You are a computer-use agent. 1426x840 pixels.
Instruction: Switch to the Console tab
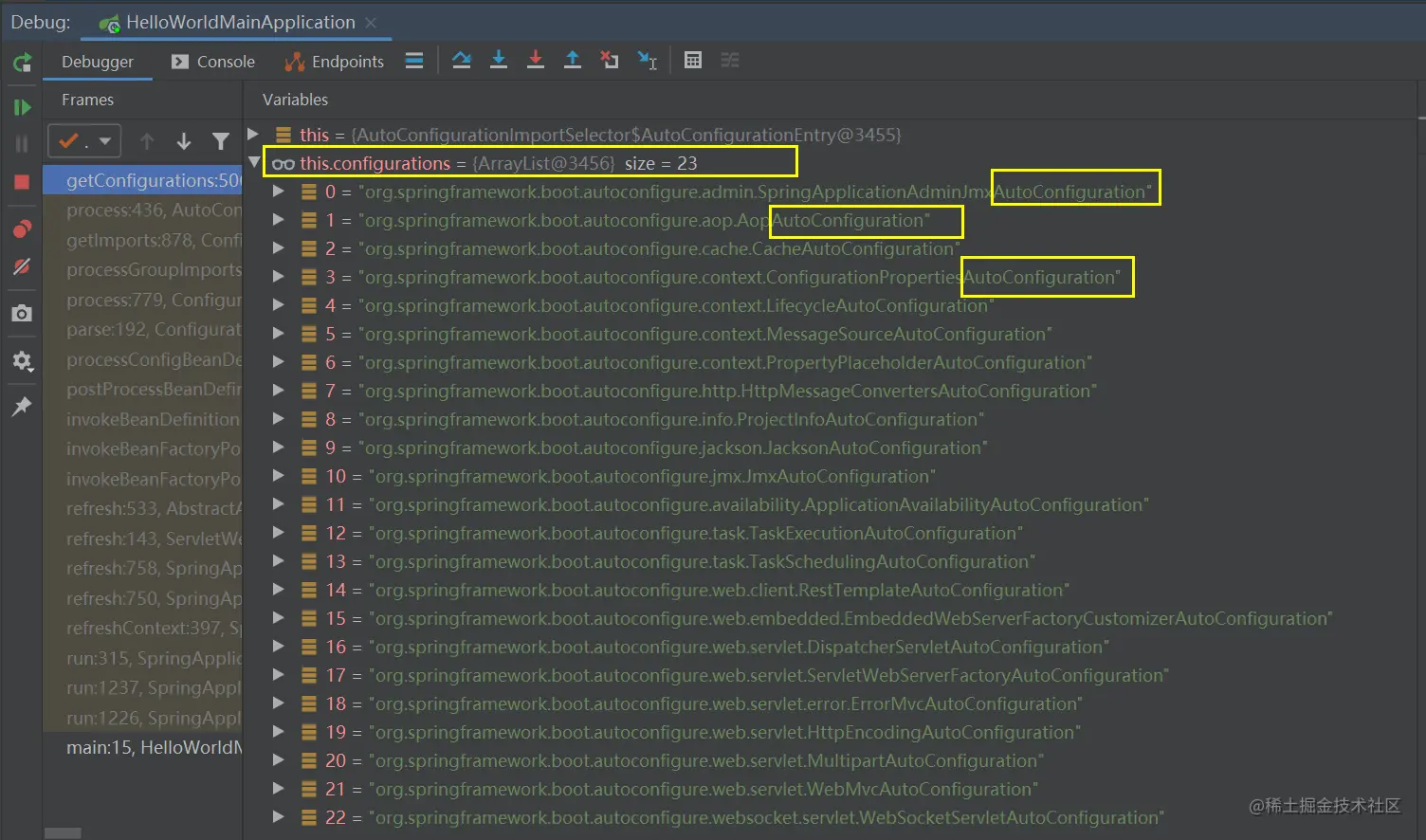coord(212,62)
